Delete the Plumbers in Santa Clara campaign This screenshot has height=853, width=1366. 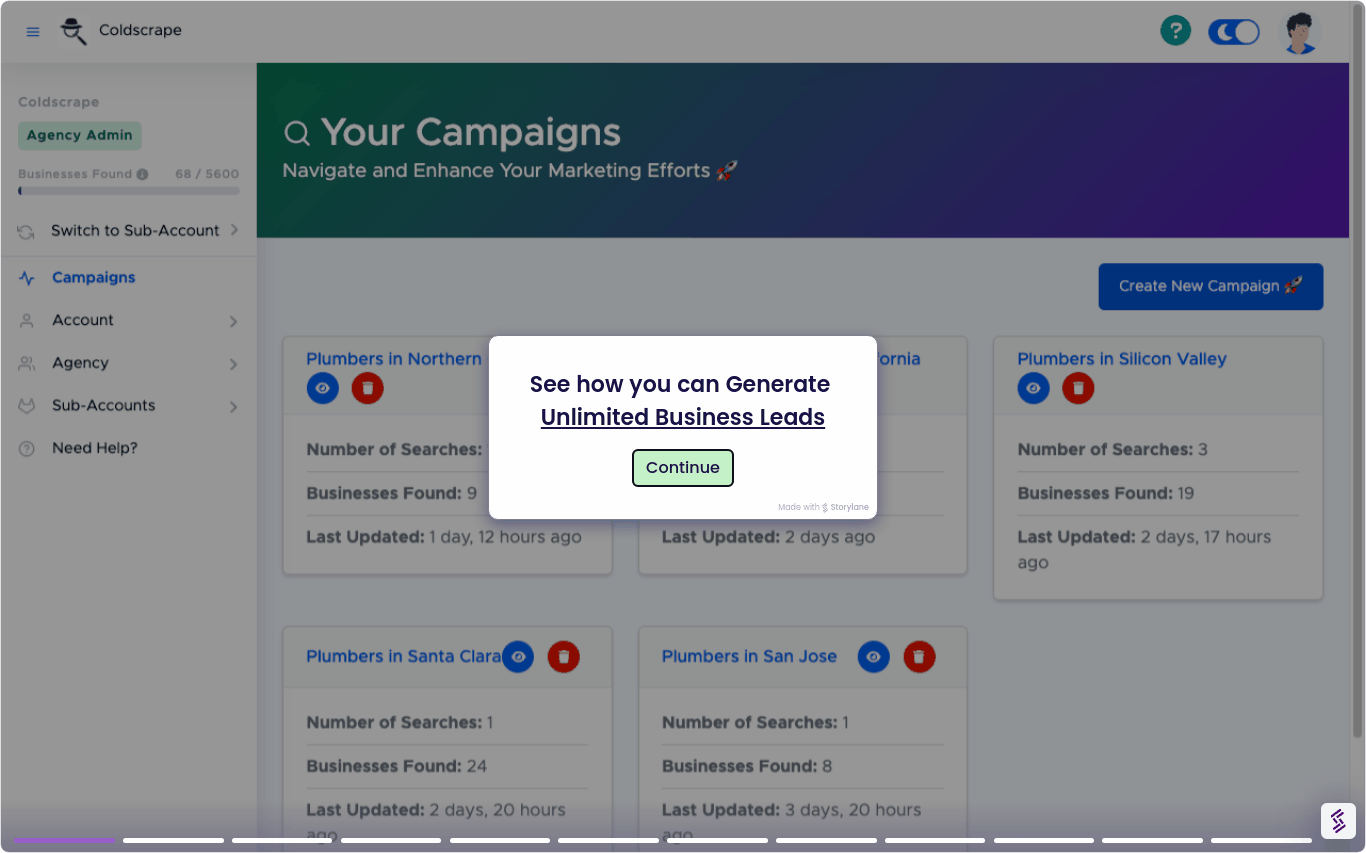pos(563,657)
